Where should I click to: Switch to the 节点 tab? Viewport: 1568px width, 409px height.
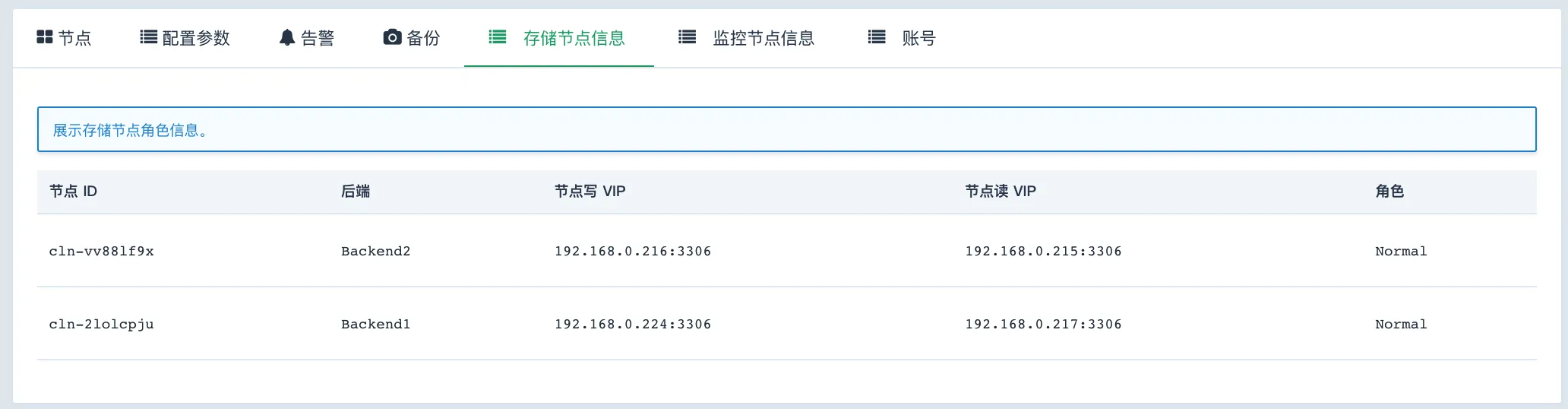64,38
